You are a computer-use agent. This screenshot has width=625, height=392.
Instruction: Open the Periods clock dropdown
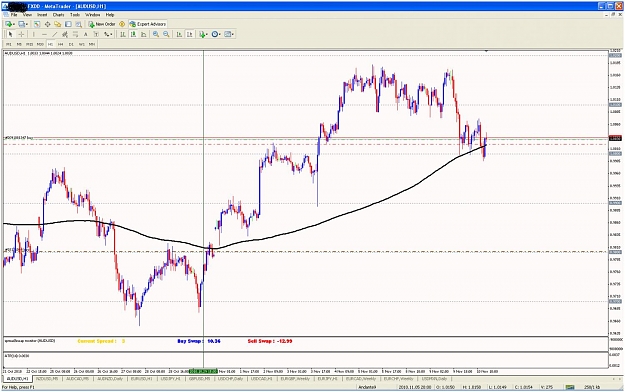[x=216, y=34]
